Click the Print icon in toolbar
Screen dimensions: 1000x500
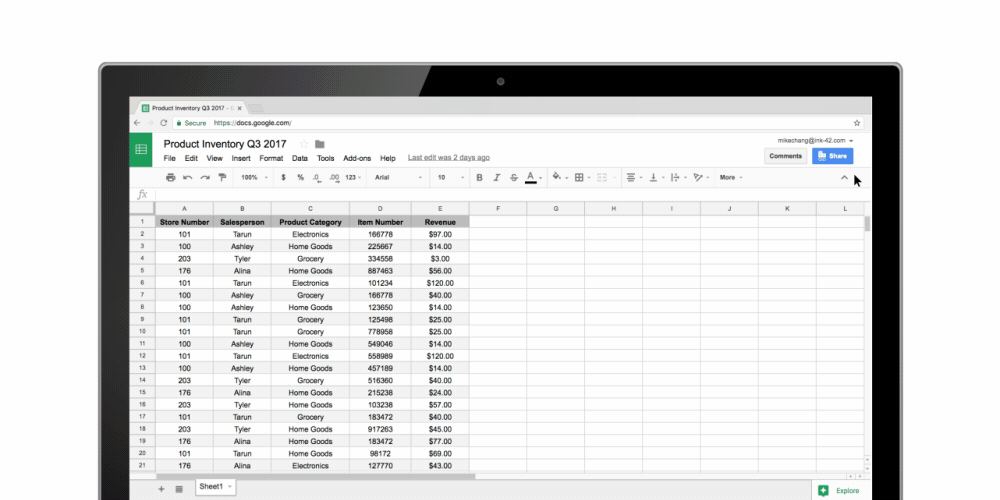click(170, 177)
